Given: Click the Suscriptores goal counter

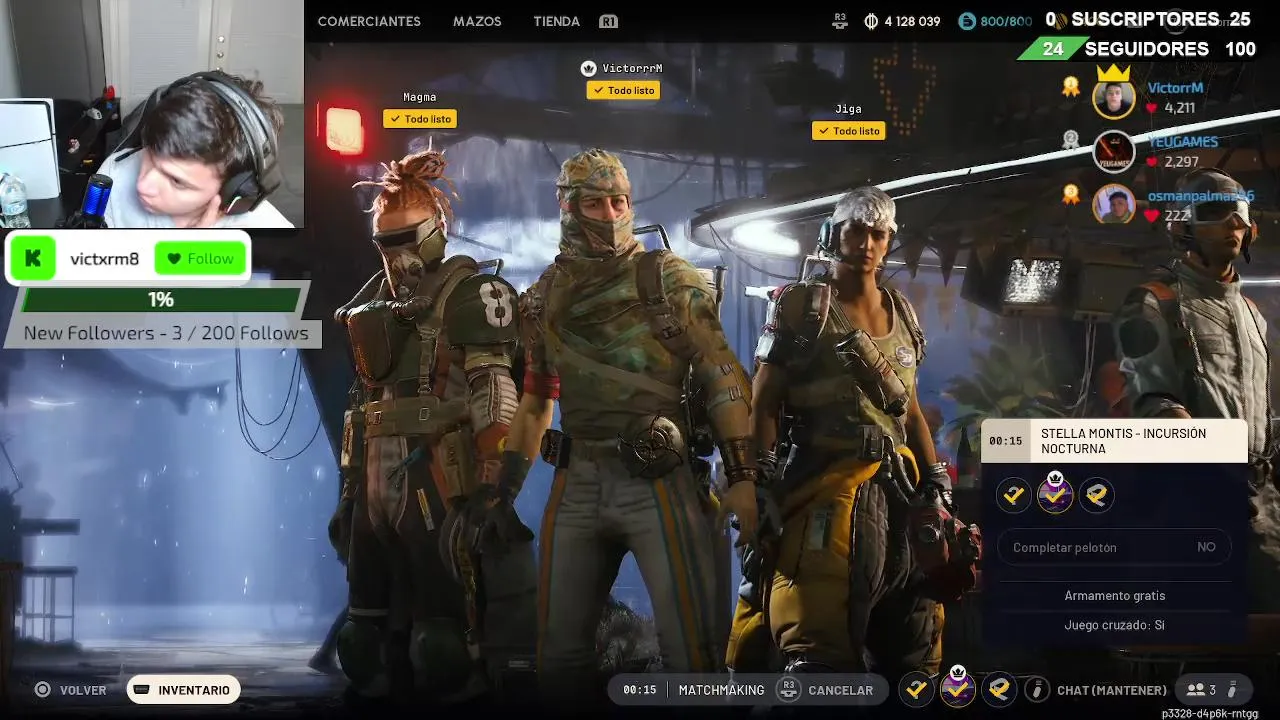Looking at the screenshot, I should [x=1148, y=19].
